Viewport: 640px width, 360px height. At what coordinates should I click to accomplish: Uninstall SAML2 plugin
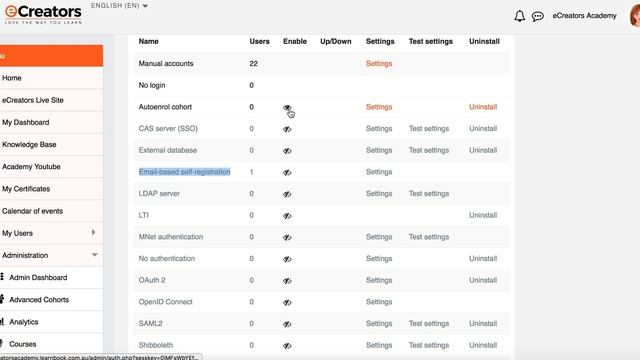[483, 323]
